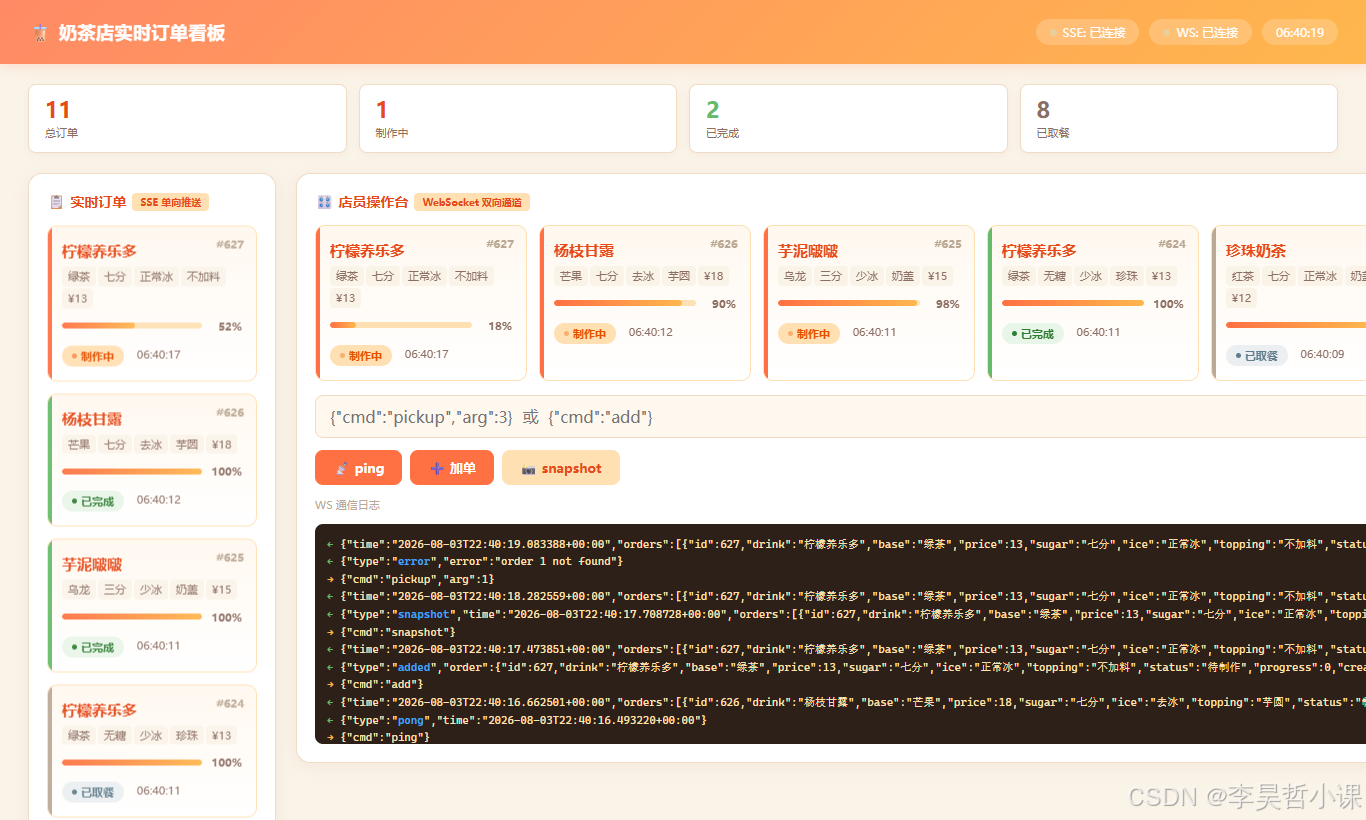Screen dimensions: 1366x820
Task: Click the console icon beside 店员操作台 heading
Action: coord(324,202)
